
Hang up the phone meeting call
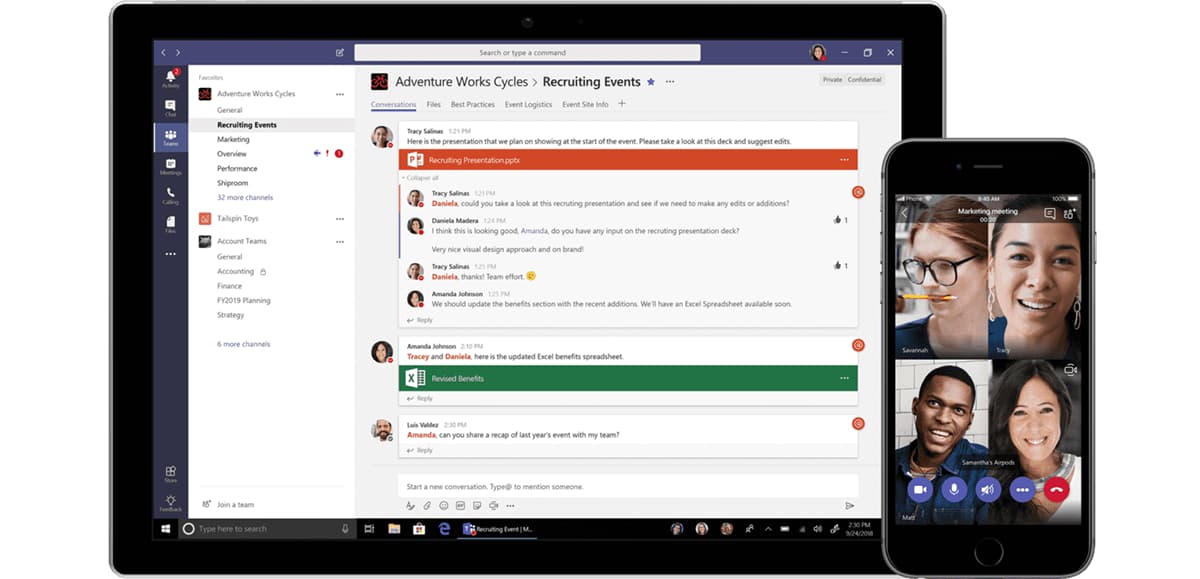1056,489
